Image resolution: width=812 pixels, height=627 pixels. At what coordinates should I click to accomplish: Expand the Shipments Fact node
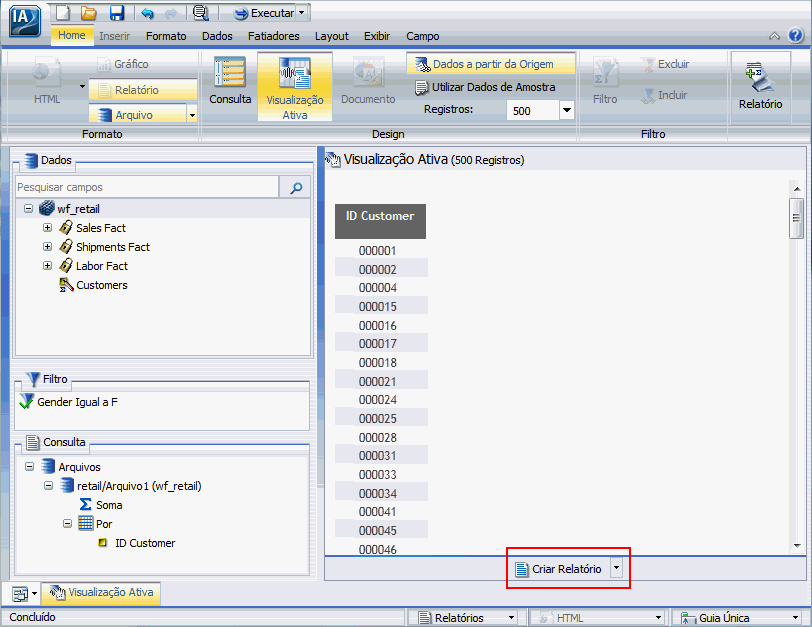click(47, 246)
